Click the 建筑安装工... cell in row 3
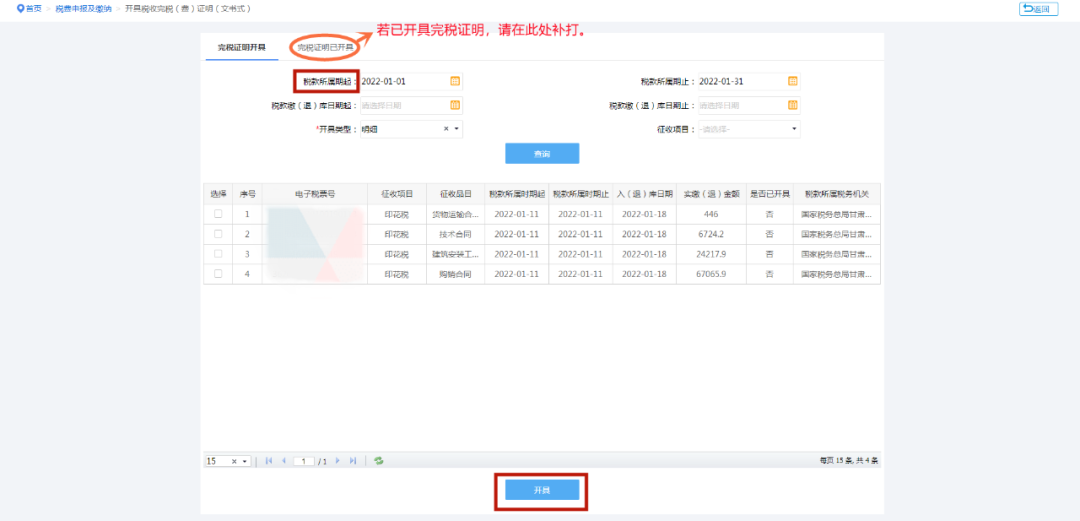Image resolution: width=1080 pixels, height=521 pixels. [455, 254]
